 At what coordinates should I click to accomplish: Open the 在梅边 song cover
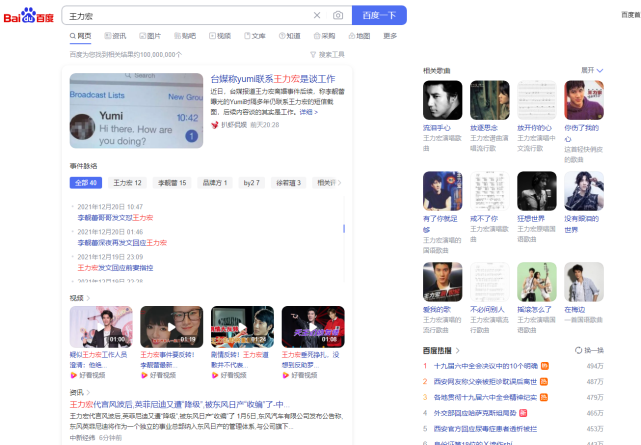point(584,282)
